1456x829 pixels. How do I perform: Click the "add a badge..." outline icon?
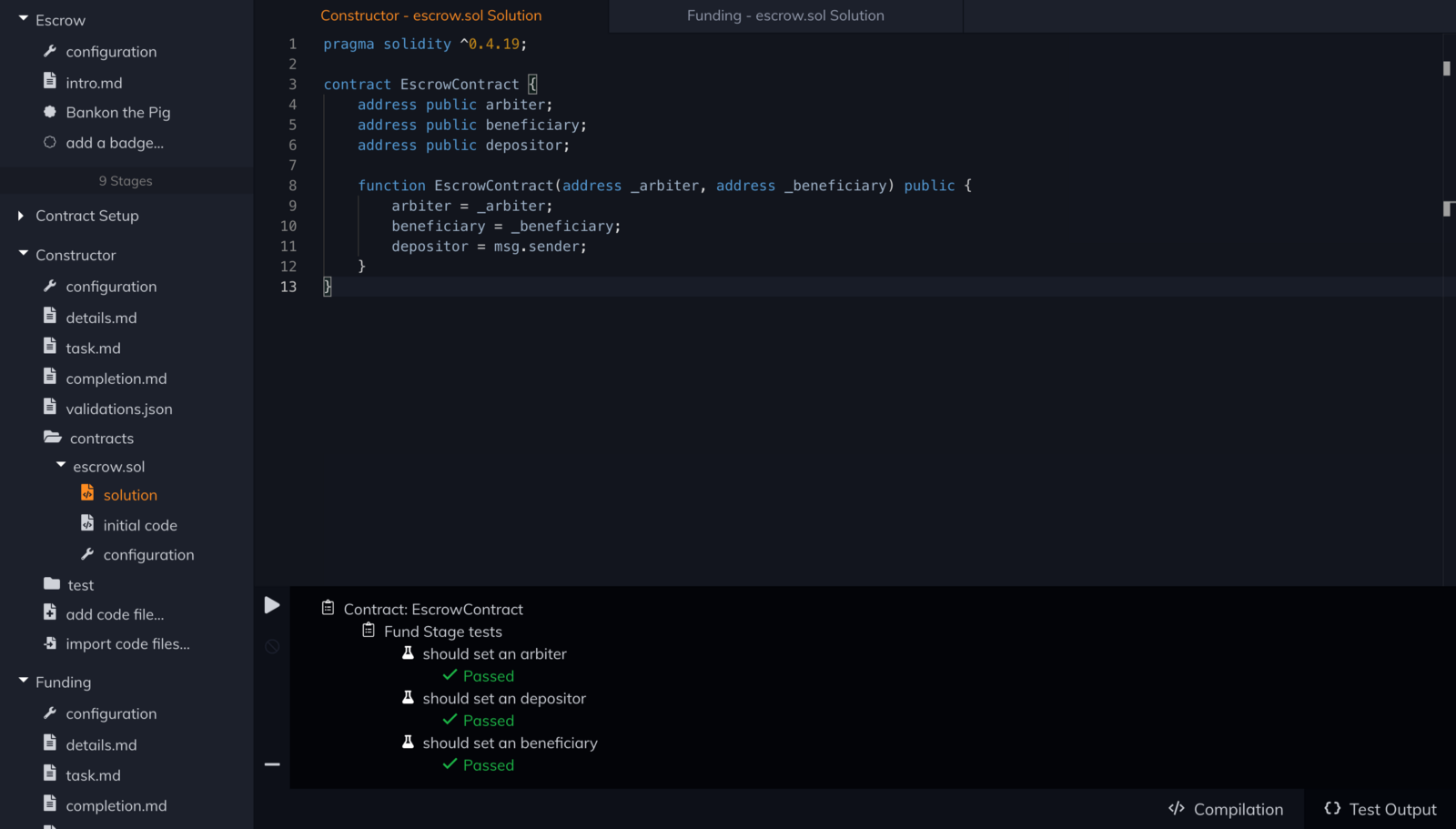[x=52, y=143]
